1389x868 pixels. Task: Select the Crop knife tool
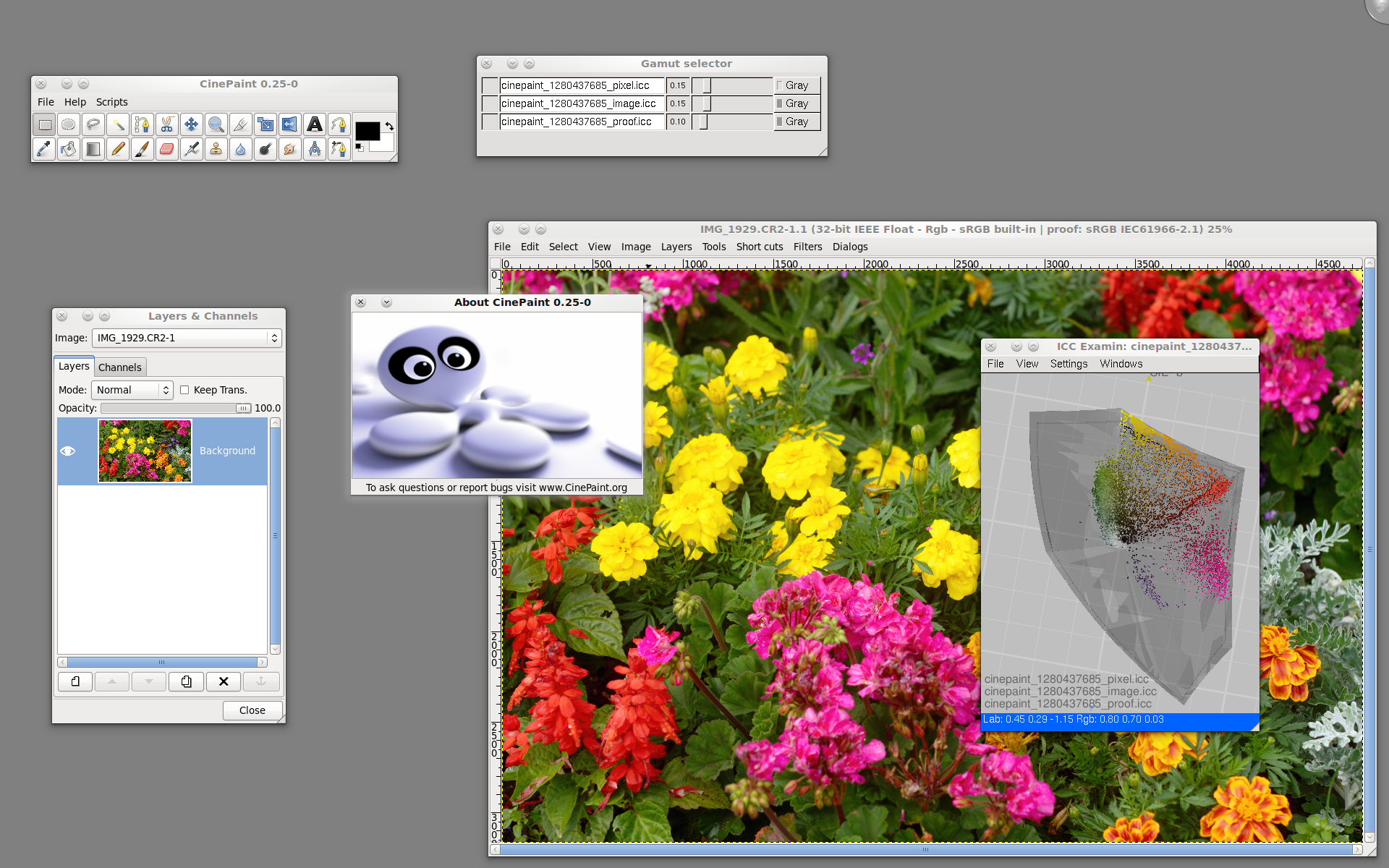pyautogui.click(x=241, y=124)
